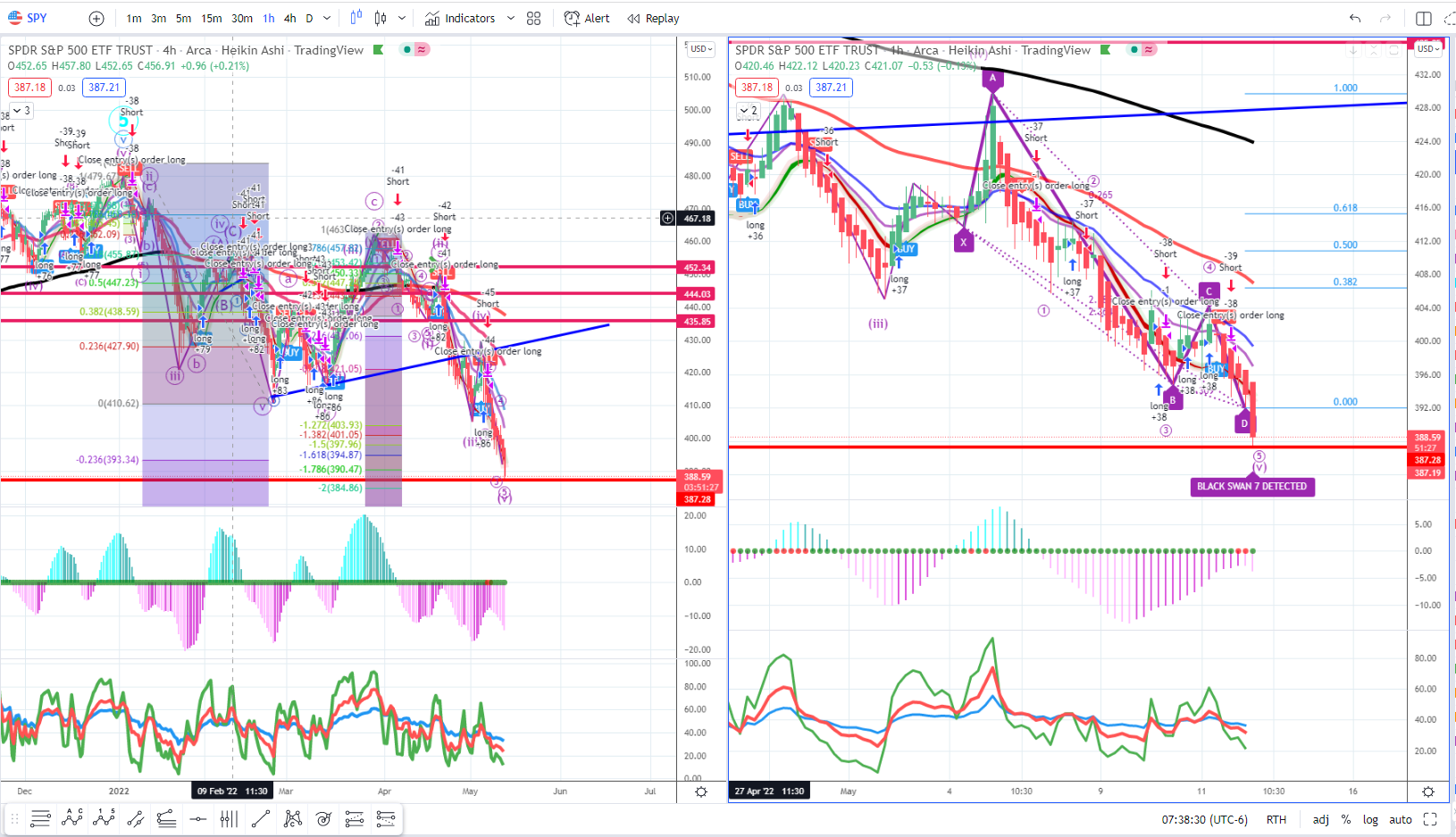Click the green flag on left chart title
Viewport: 1456px width, 837px height.
(379, 50)
